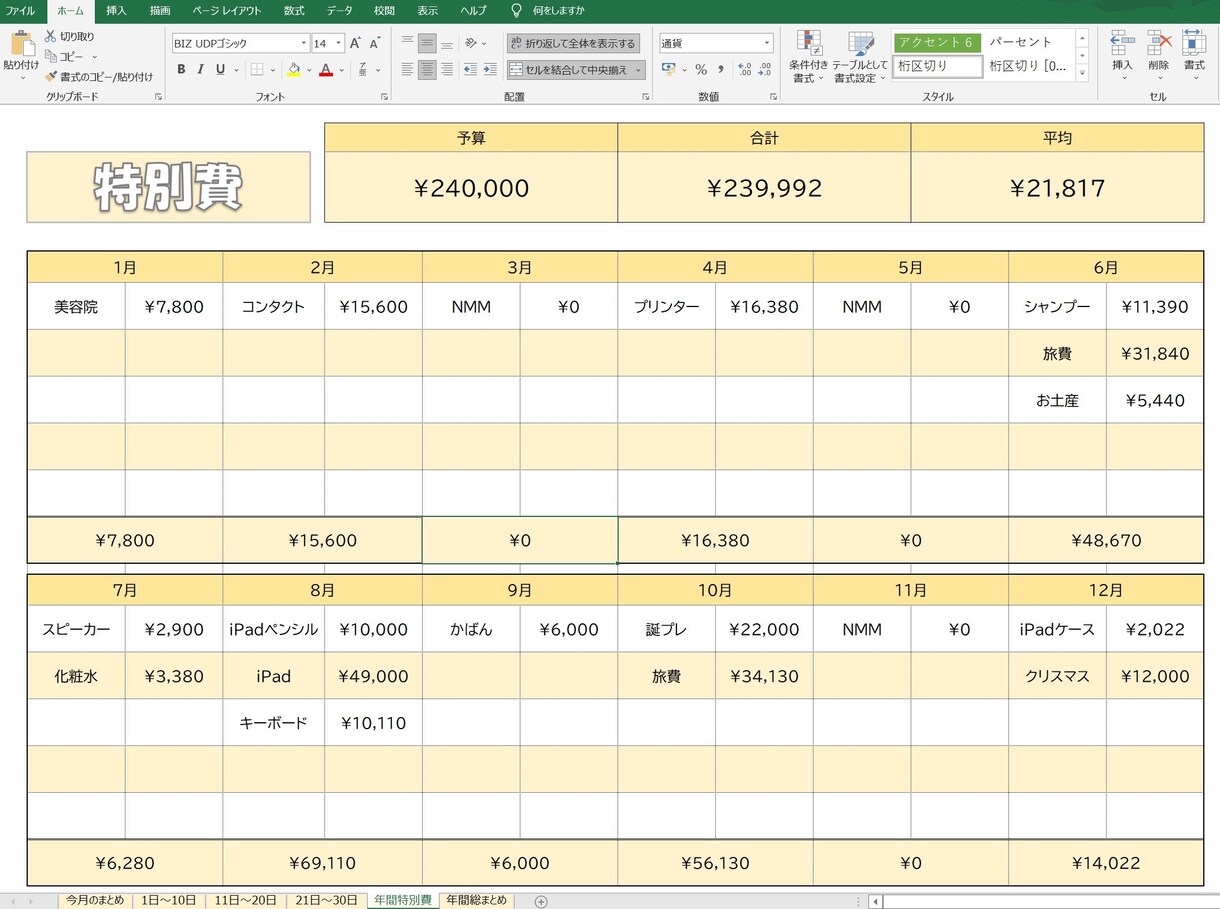Open the 今月のまとめ sheet tab
Screen dimensions: 1220x909
point(95,900)
